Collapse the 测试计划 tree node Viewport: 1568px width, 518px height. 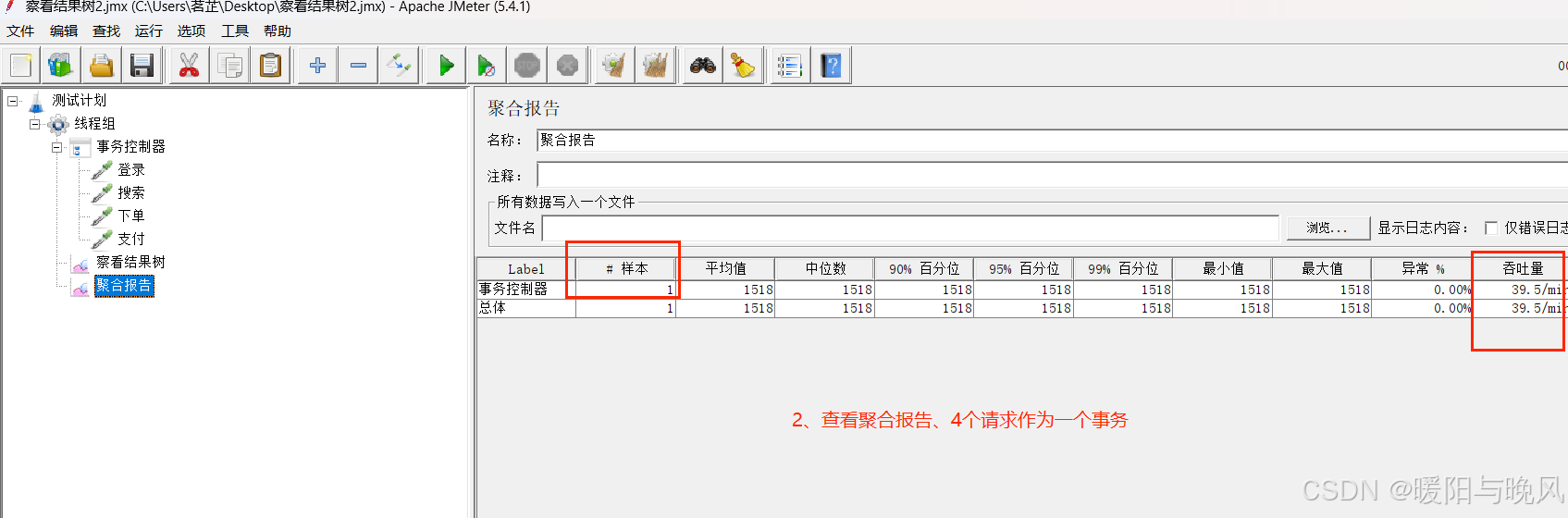(13, 101)
